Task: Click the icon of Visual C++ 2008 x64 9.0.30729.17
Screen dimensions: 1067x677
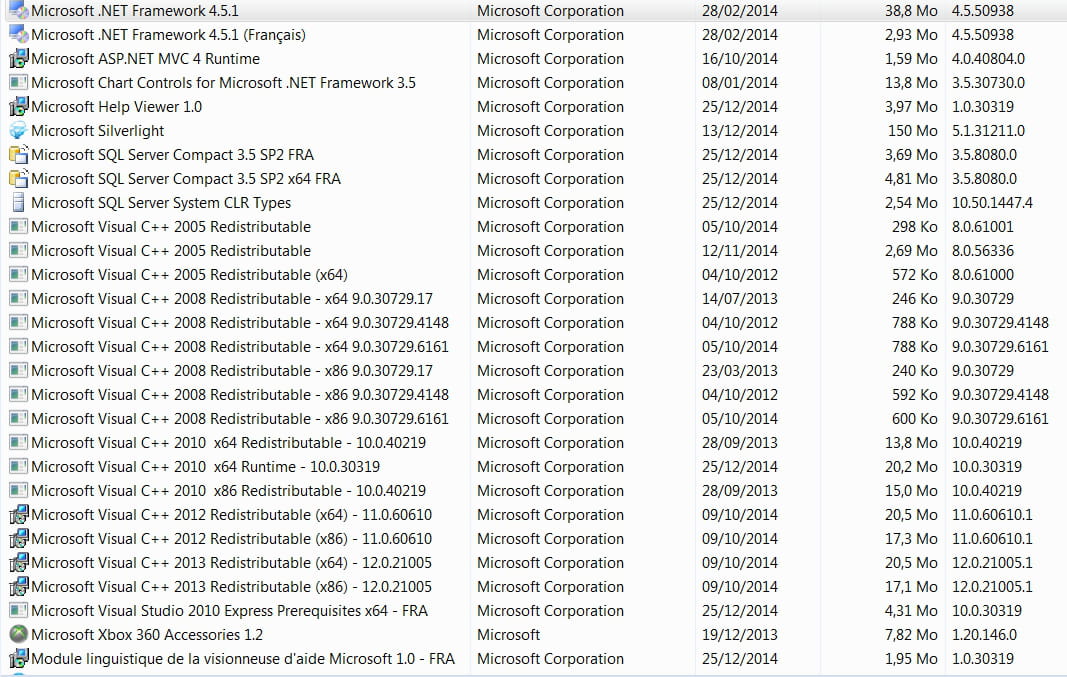Action: point(18,298)
